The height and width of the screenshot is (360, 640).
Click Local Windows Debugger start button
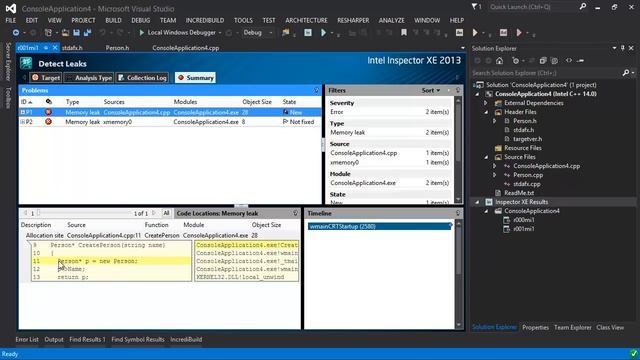pos(178,33)
